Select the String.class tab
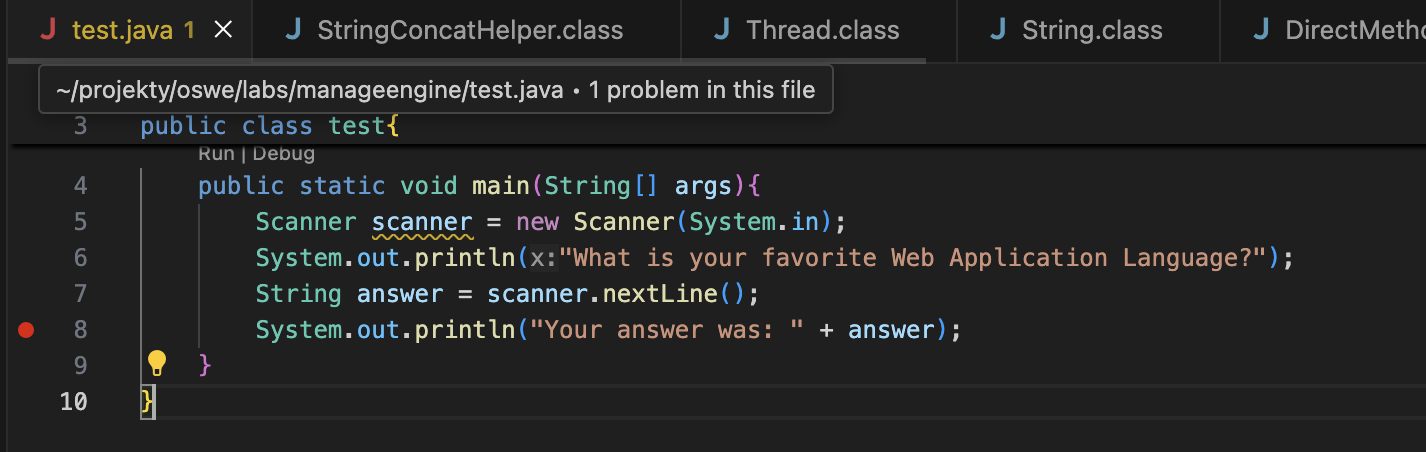This screenshot has height=452, width=1426. (x=1091, y=30)
